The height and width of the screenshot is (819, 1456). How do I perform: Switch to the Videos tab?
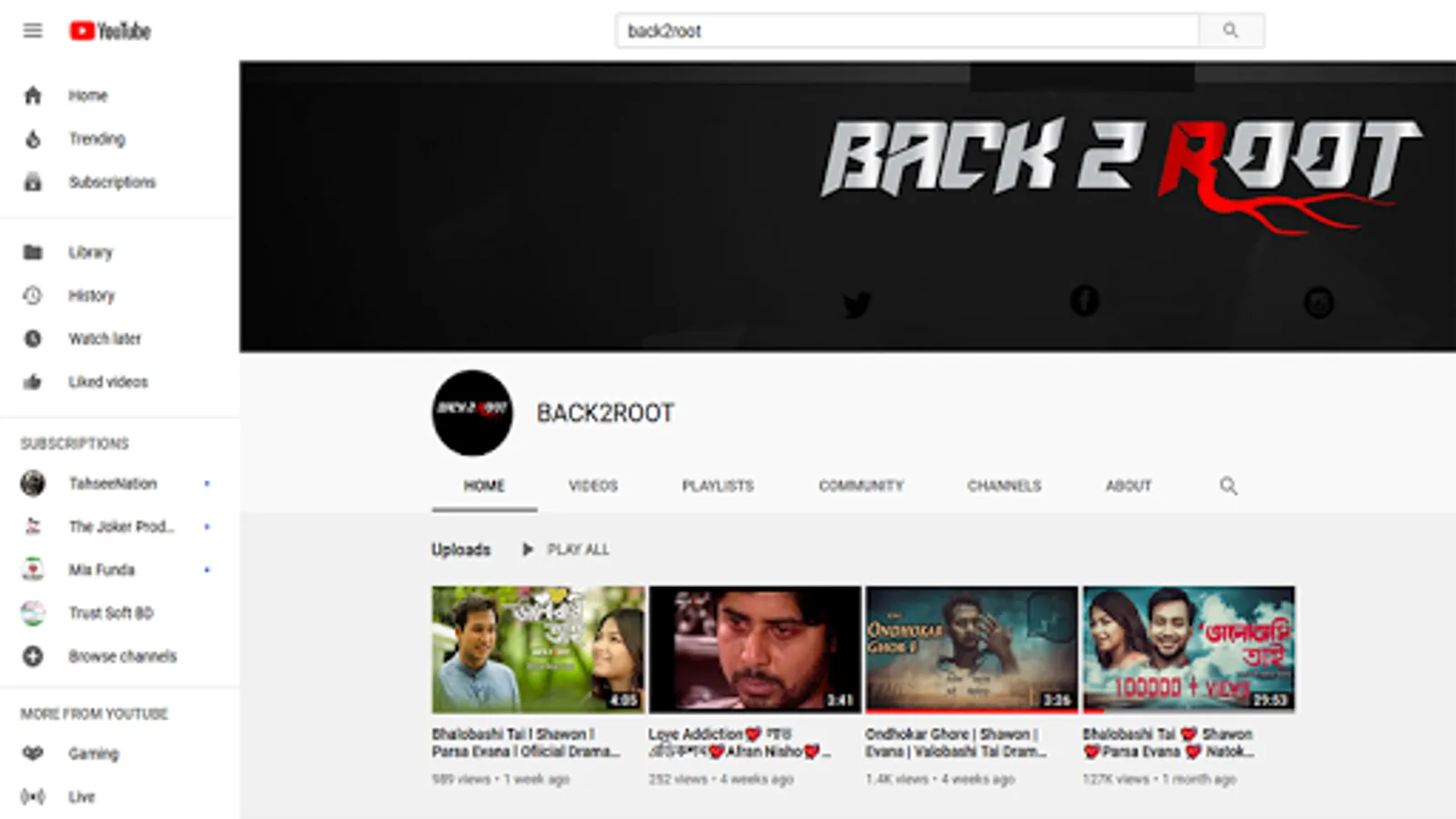pos(593,486)
